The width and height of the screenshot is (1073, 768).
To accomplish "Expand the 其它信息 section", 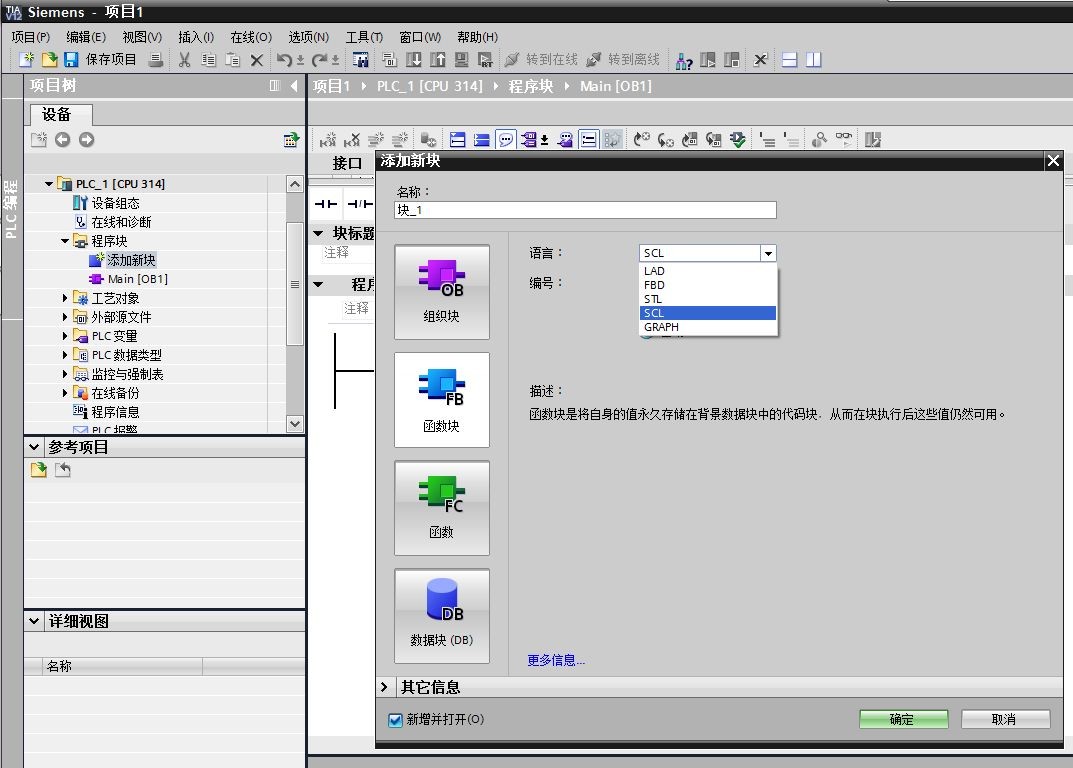I will [x=385, y=687].
